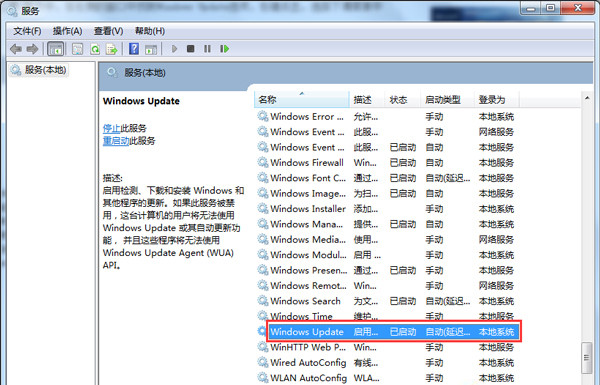Open the blue Help toolbar icon
The width and height of the screenshot is (600, 385).
(134, 49)
